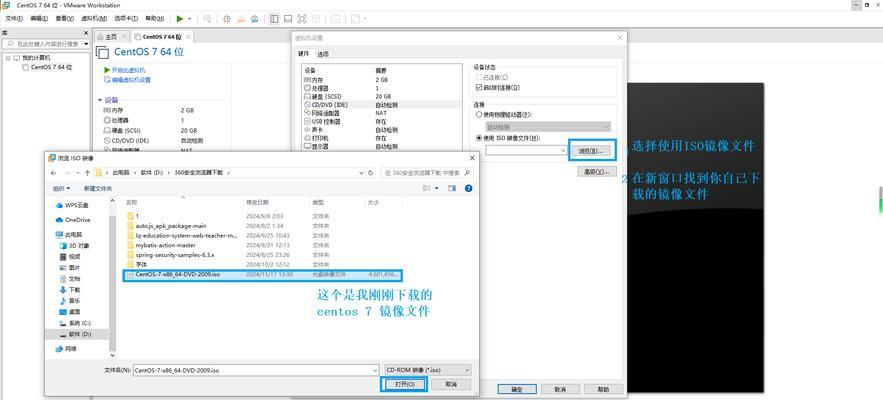Screen dimensions: 883x400
Task: Click 取消 in the ISO browse dialog
Action: pyautogui.click(x=451, y=384)
